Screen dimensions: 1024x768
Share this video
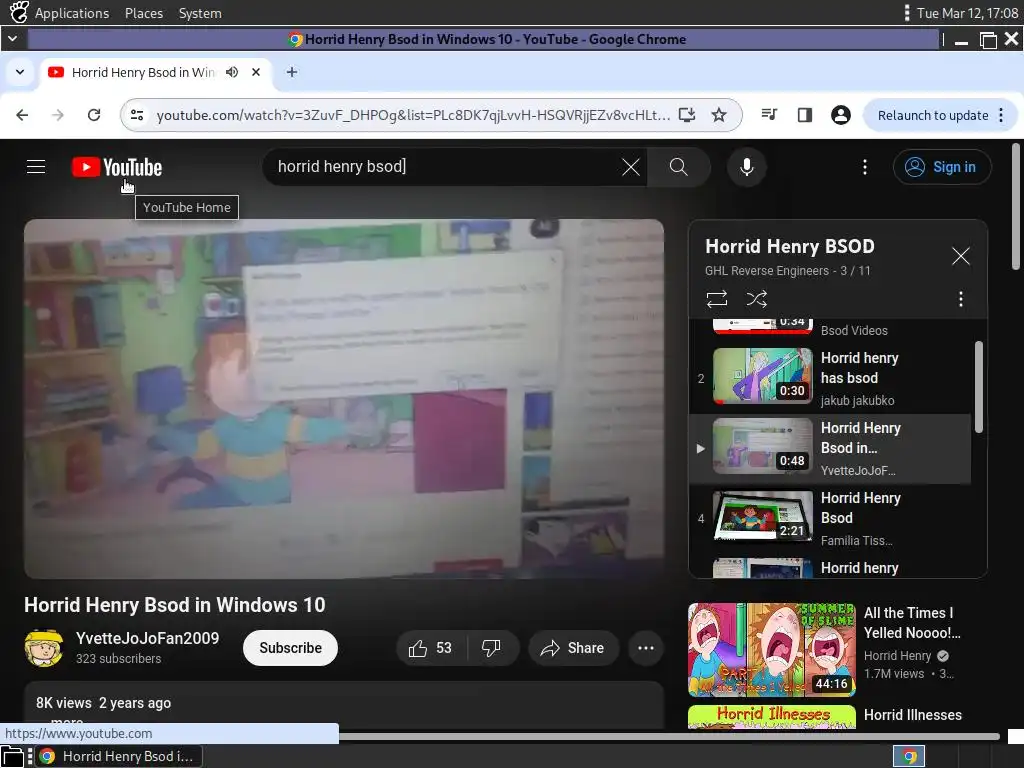(x=573, y=648)
